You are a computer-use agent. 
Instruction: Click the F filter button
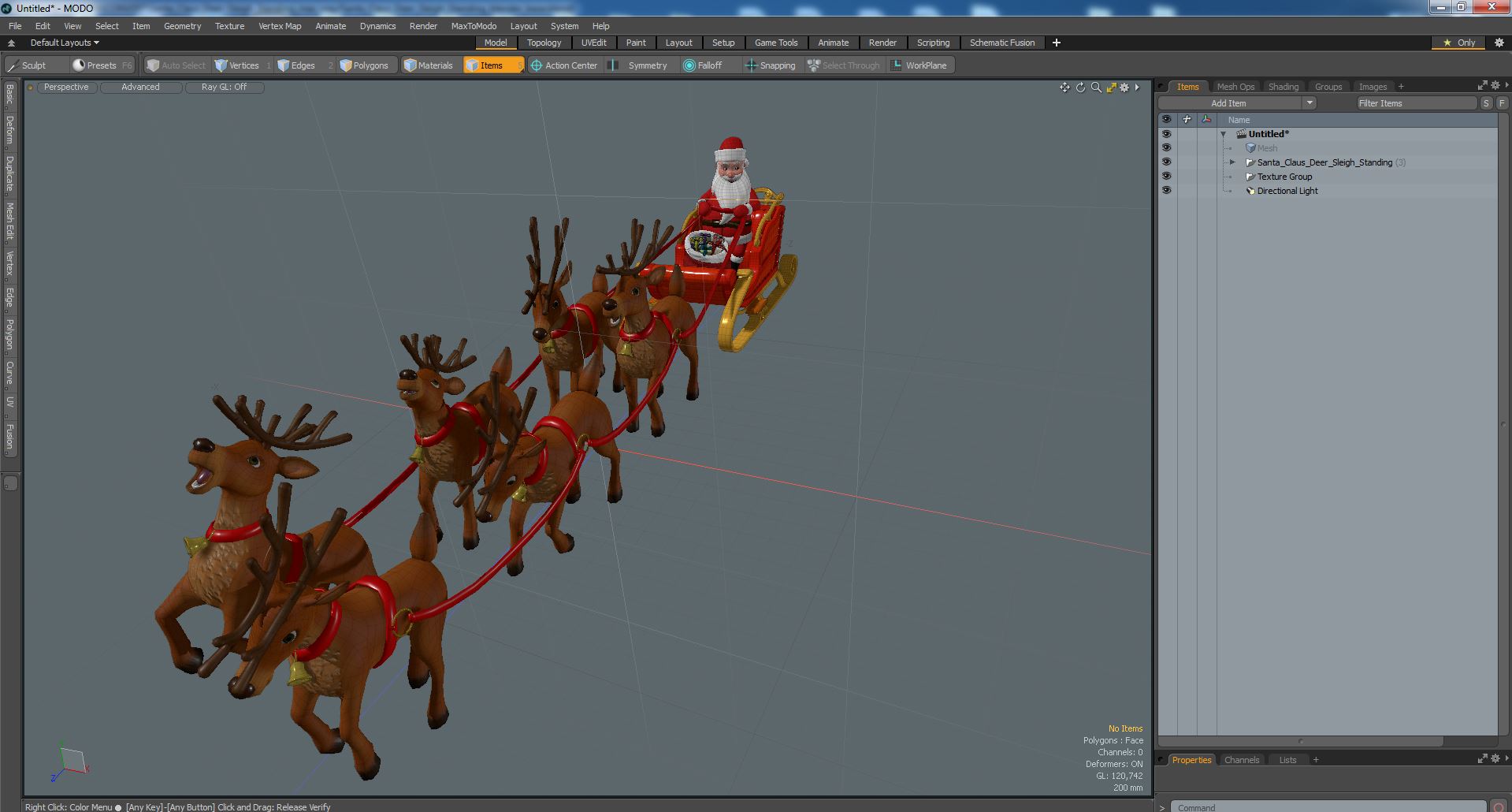1502,103
